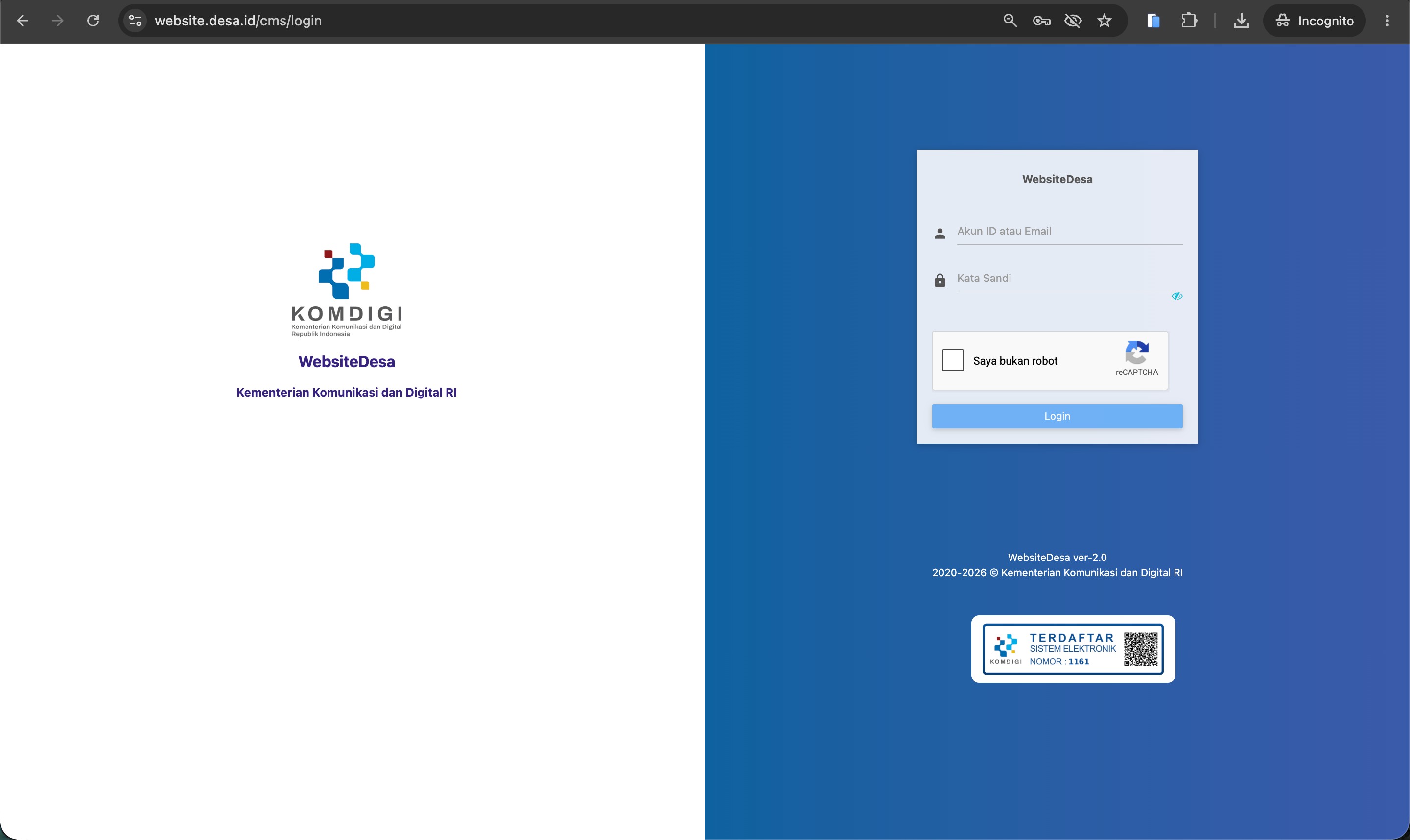Viewport: 1410px width, 840px height.
Task: Click the reCAPTCHA logo
Action: (1137, 352)
